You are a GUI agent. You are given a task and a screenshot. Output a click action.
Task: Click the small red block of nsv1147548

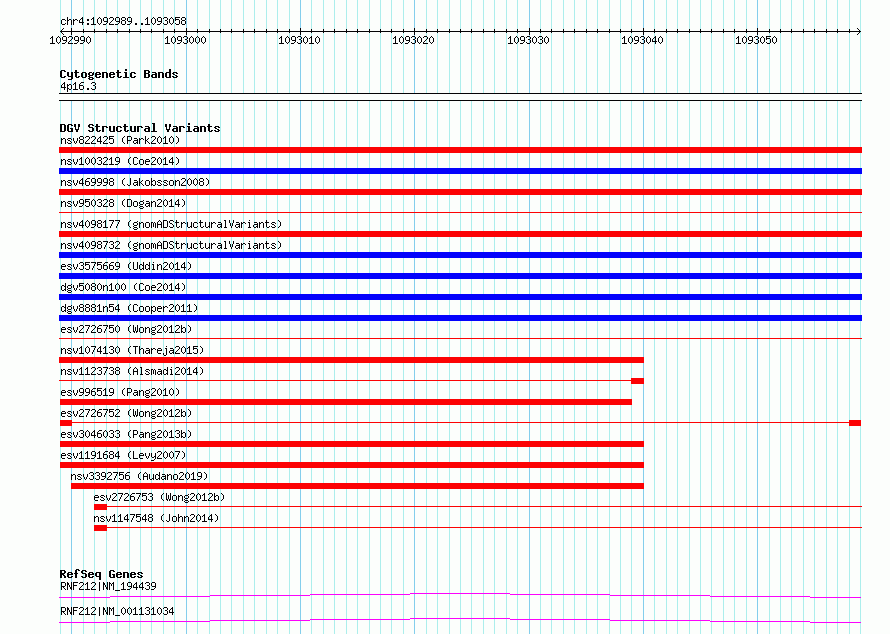pyautogui.click(x=100, y=528)
